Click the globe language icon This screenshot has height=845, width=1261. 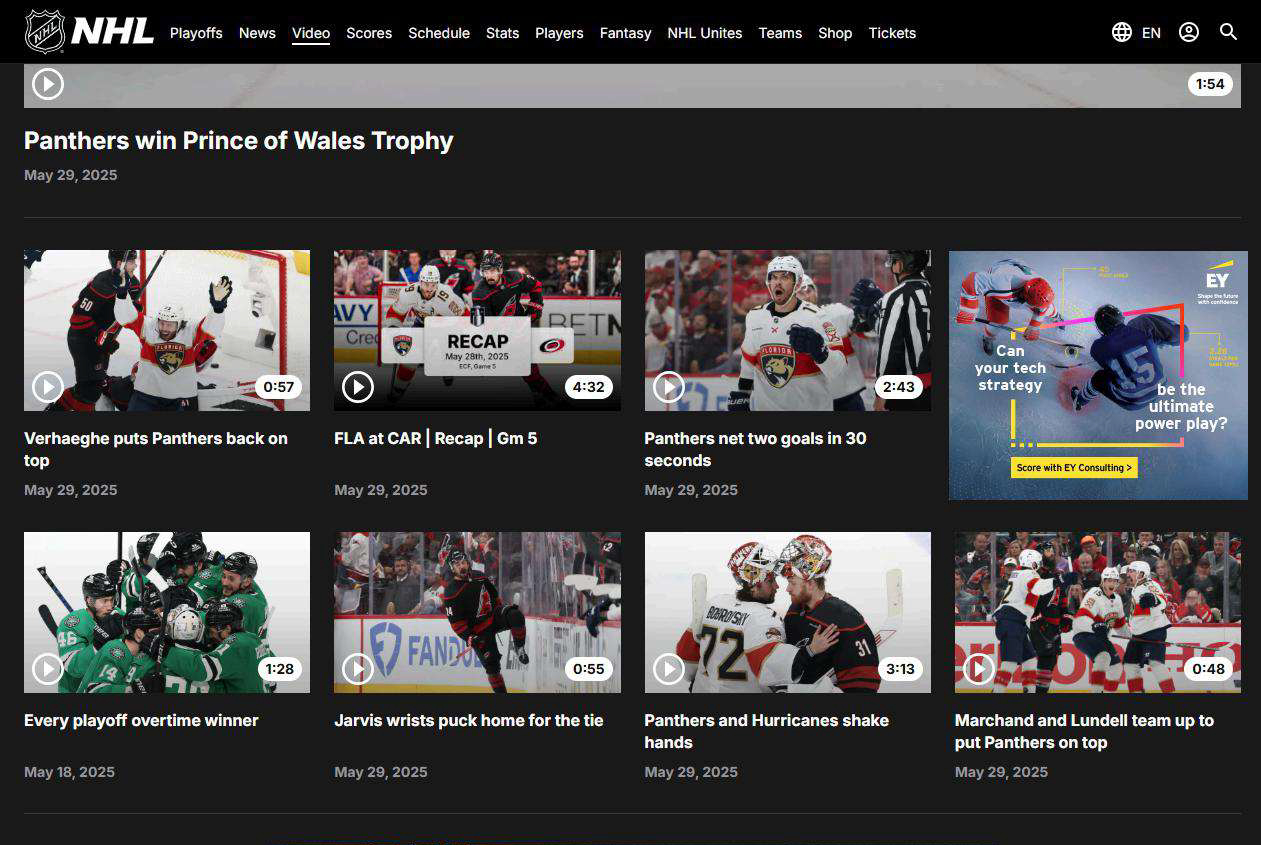(1121, 32)
